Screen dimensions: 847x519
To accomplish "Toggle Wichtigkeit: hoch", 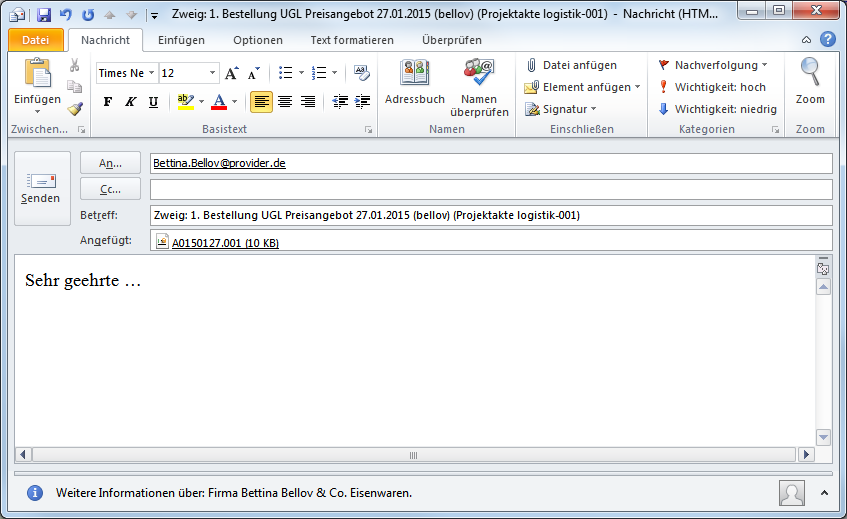I will tap(712, 87).
